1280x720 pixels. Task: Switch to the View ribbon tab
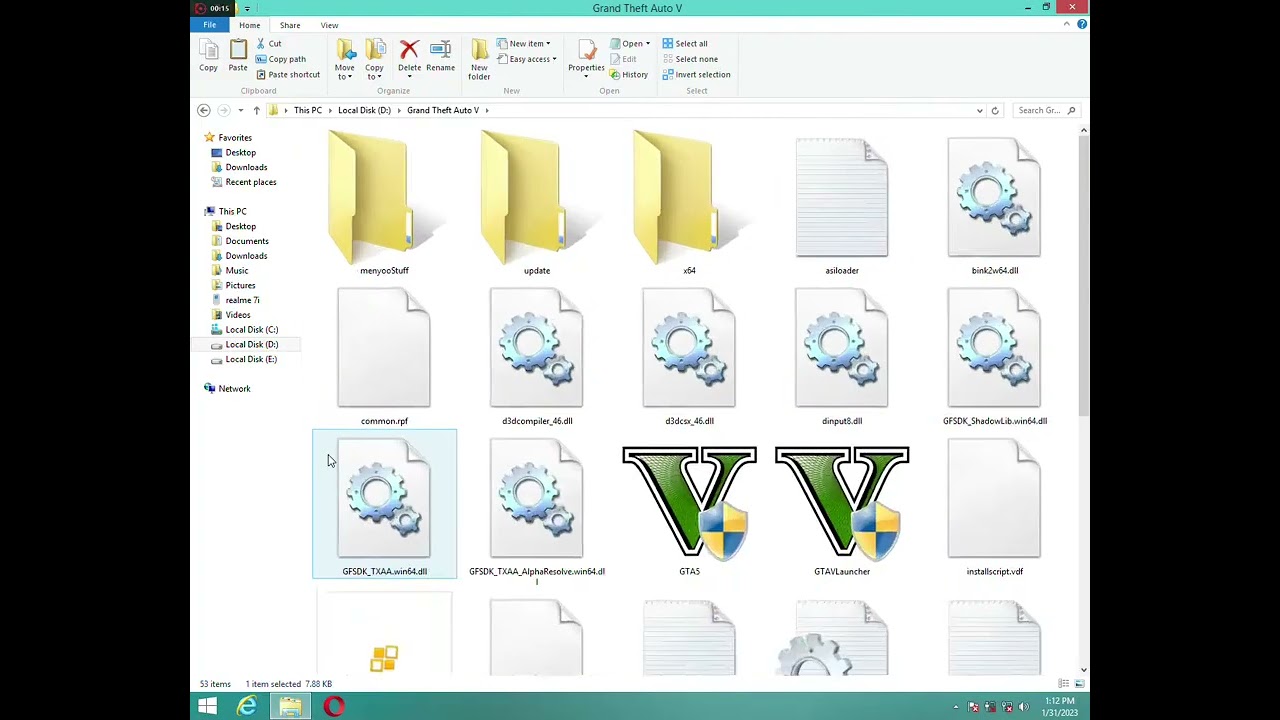[x=329, y=25]
